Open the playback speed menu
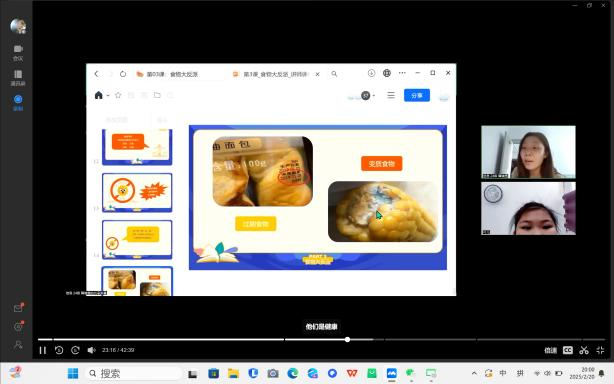614x384 pixels. (551, 350)
